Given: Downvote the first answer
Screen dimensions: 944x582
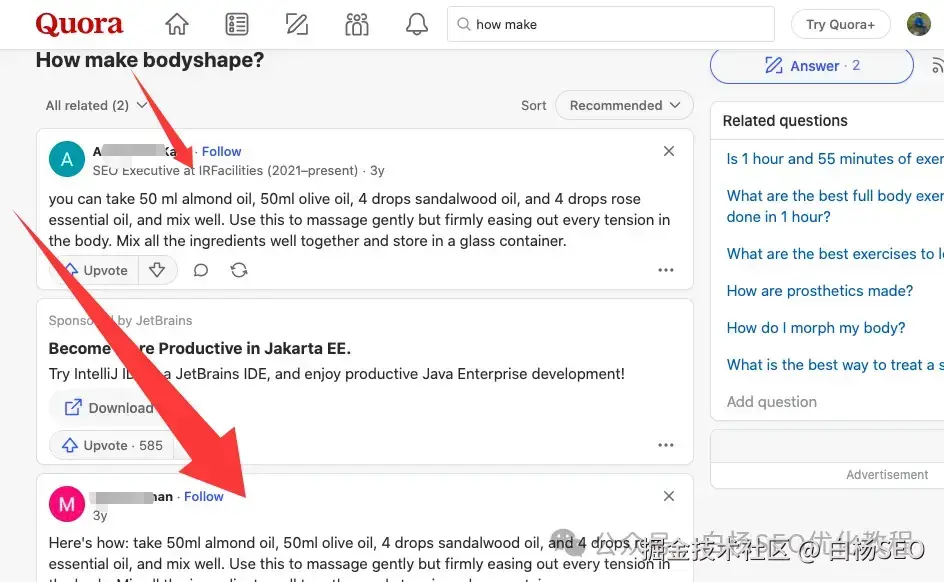Looking at the screenshot, I should pos(157,270).
